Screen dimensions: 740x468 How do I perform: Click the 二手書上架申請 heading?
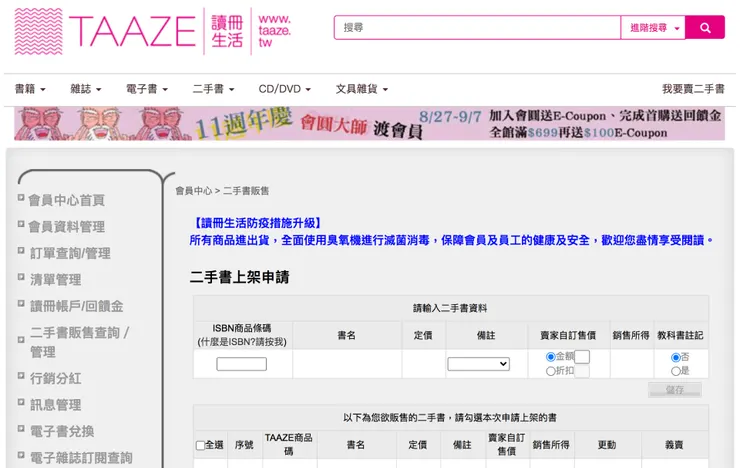coord(239,277)
